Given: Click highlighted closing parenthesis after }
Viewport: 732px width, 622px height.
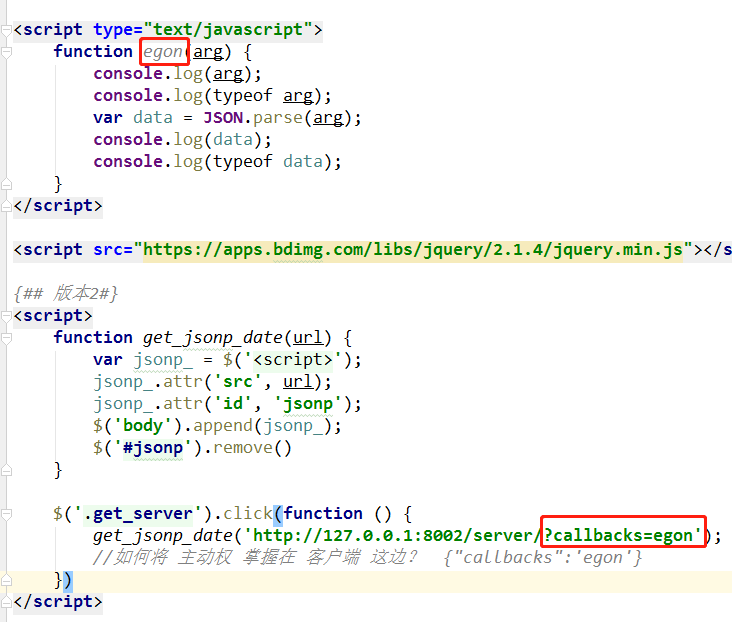Looking at the screenshot, I should (x=68, y=580).
